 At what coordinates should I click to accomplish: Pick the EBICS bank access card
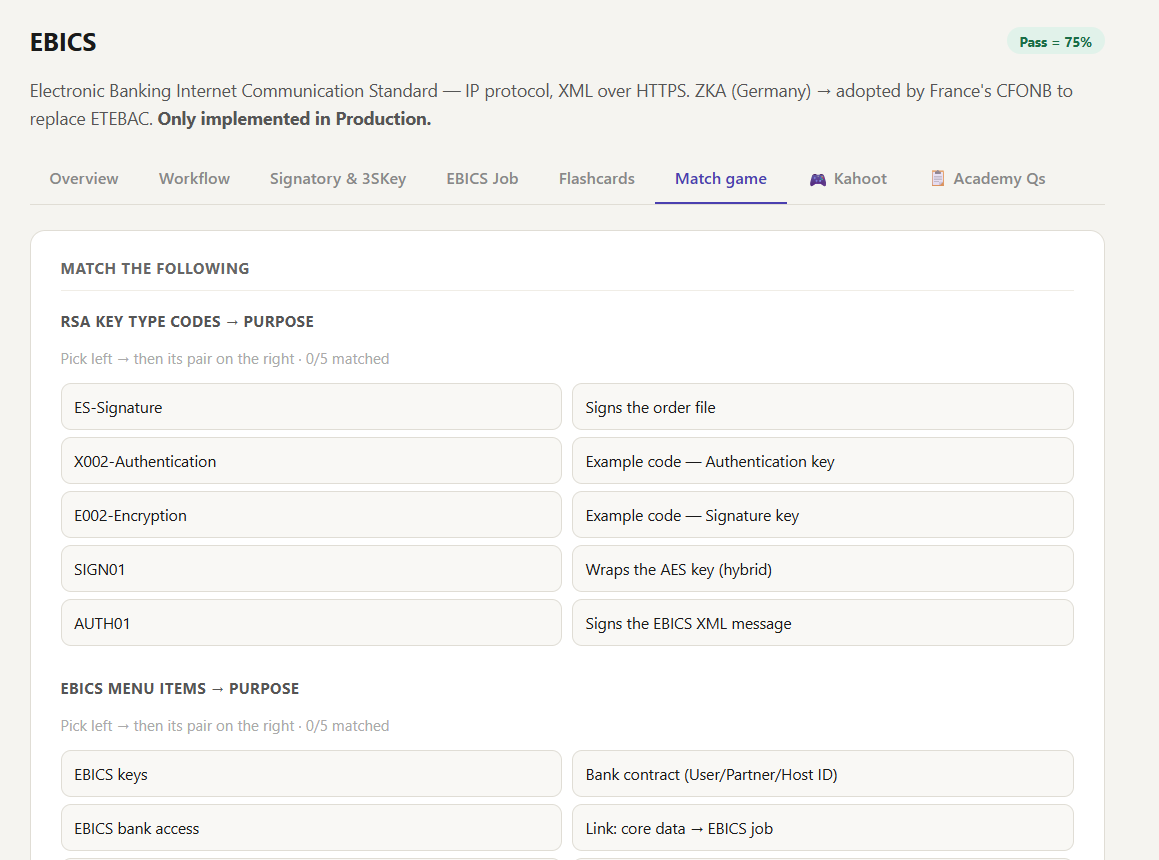(311, 827)
